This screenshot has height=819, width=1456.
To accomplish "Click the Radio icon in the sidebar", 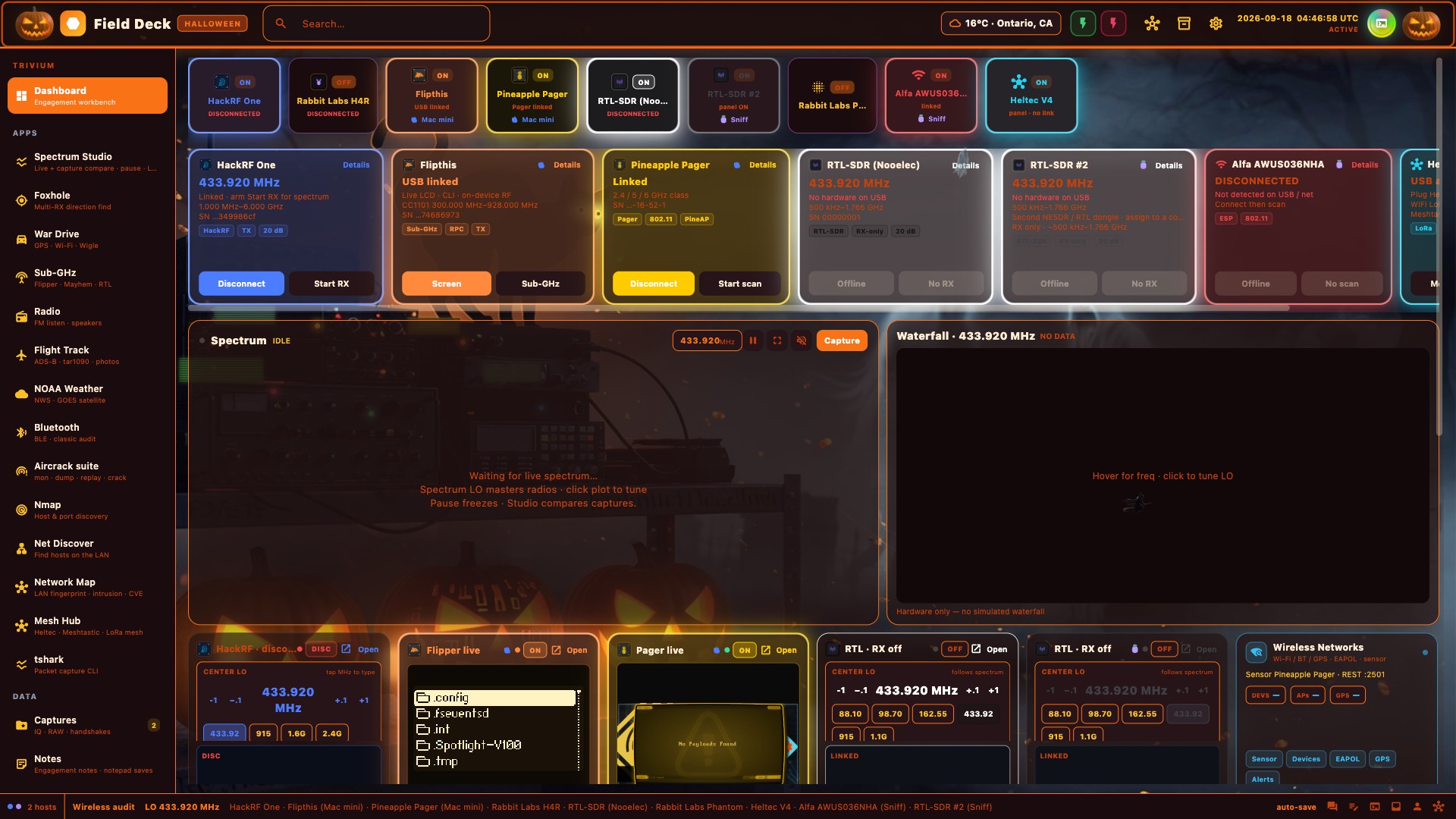I will pos(21,316).
